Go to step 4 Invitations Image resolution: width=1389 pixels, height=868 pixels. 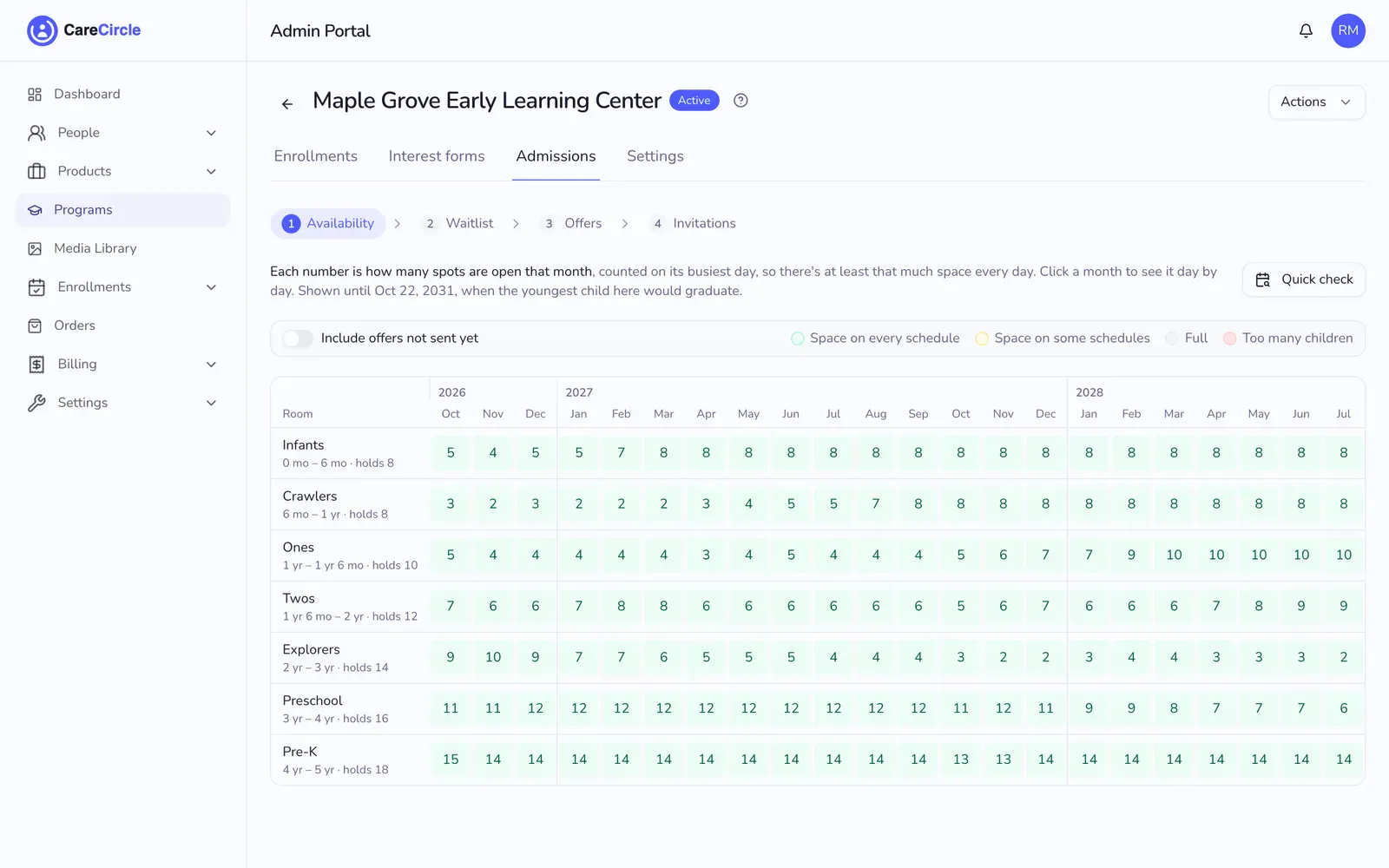point(694,223)
